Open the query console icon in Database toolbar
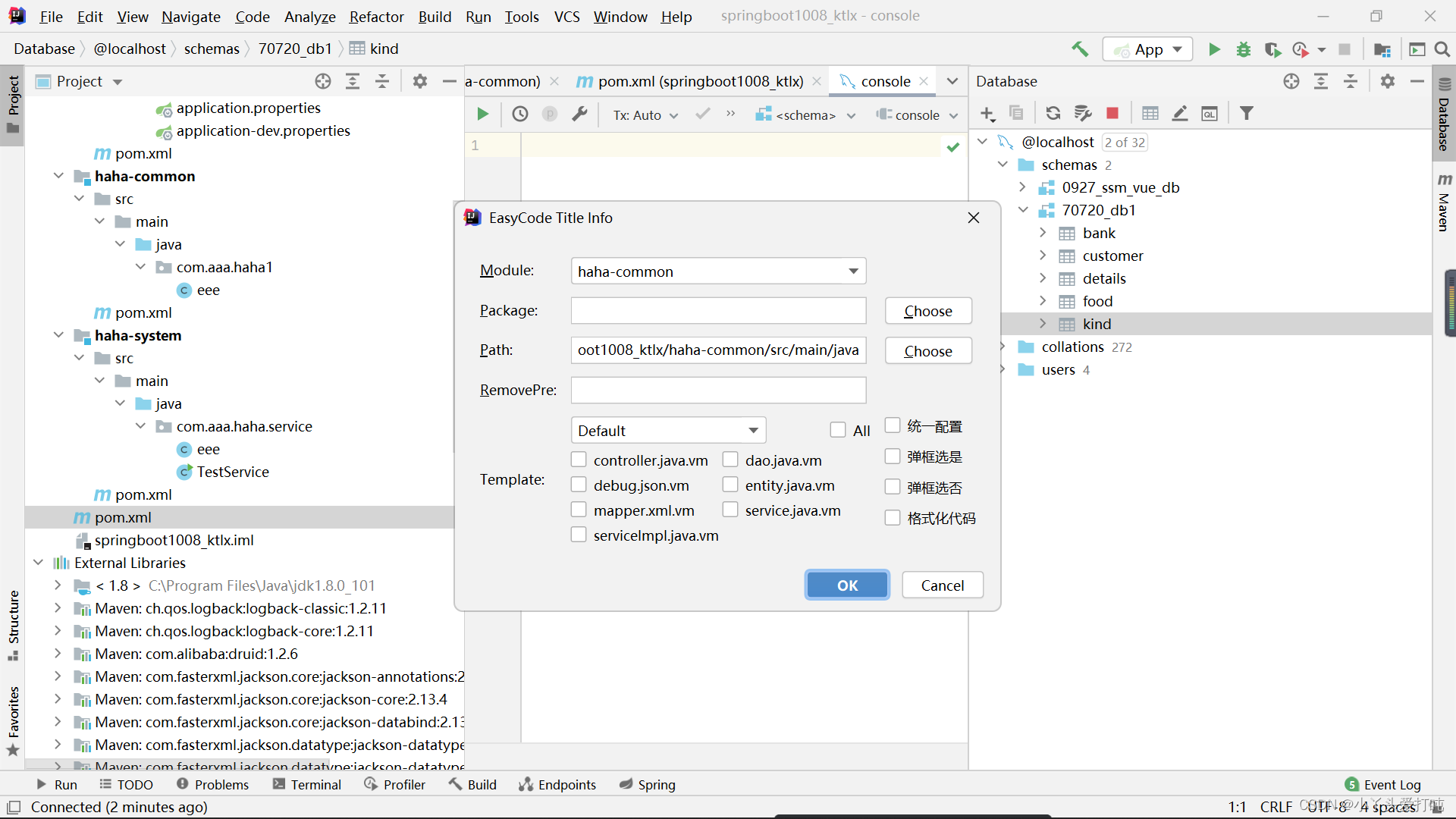This screenshot has width=1456, height=819. point(1210,114)
